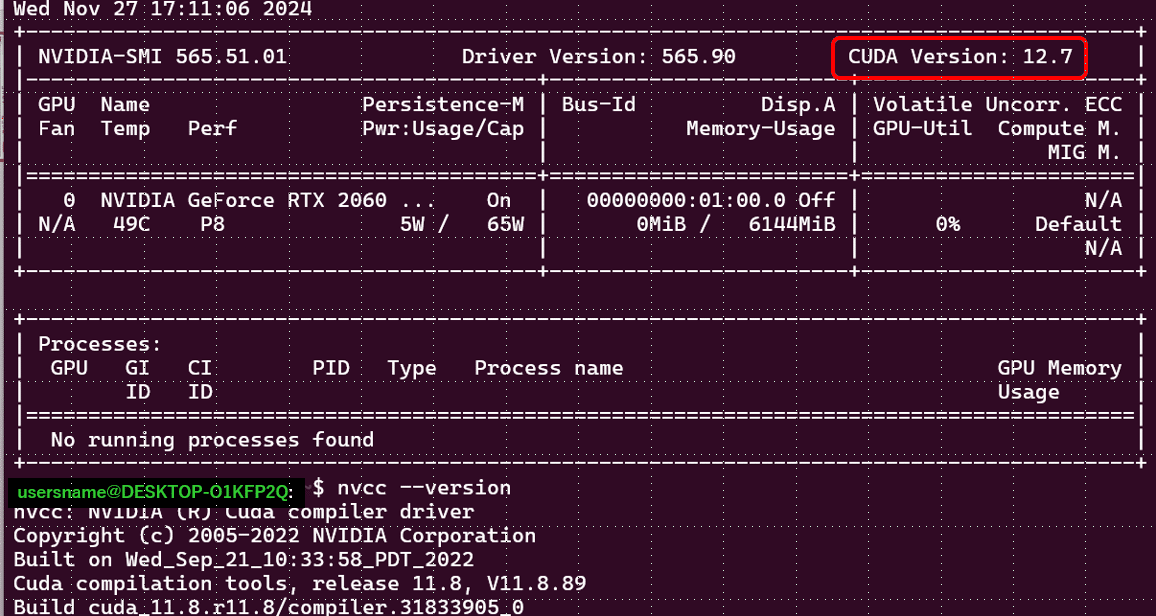1156x616 pixels.
Task: Click the Persistence-M On indicator
Action: (497, 200)
